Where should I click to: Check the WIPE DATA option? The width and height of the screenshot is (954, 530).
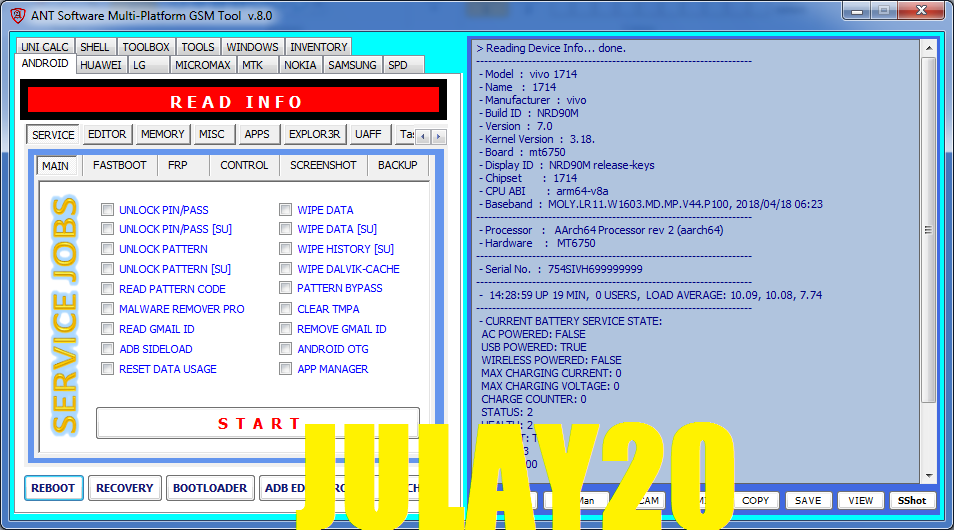tap(285, 210)
